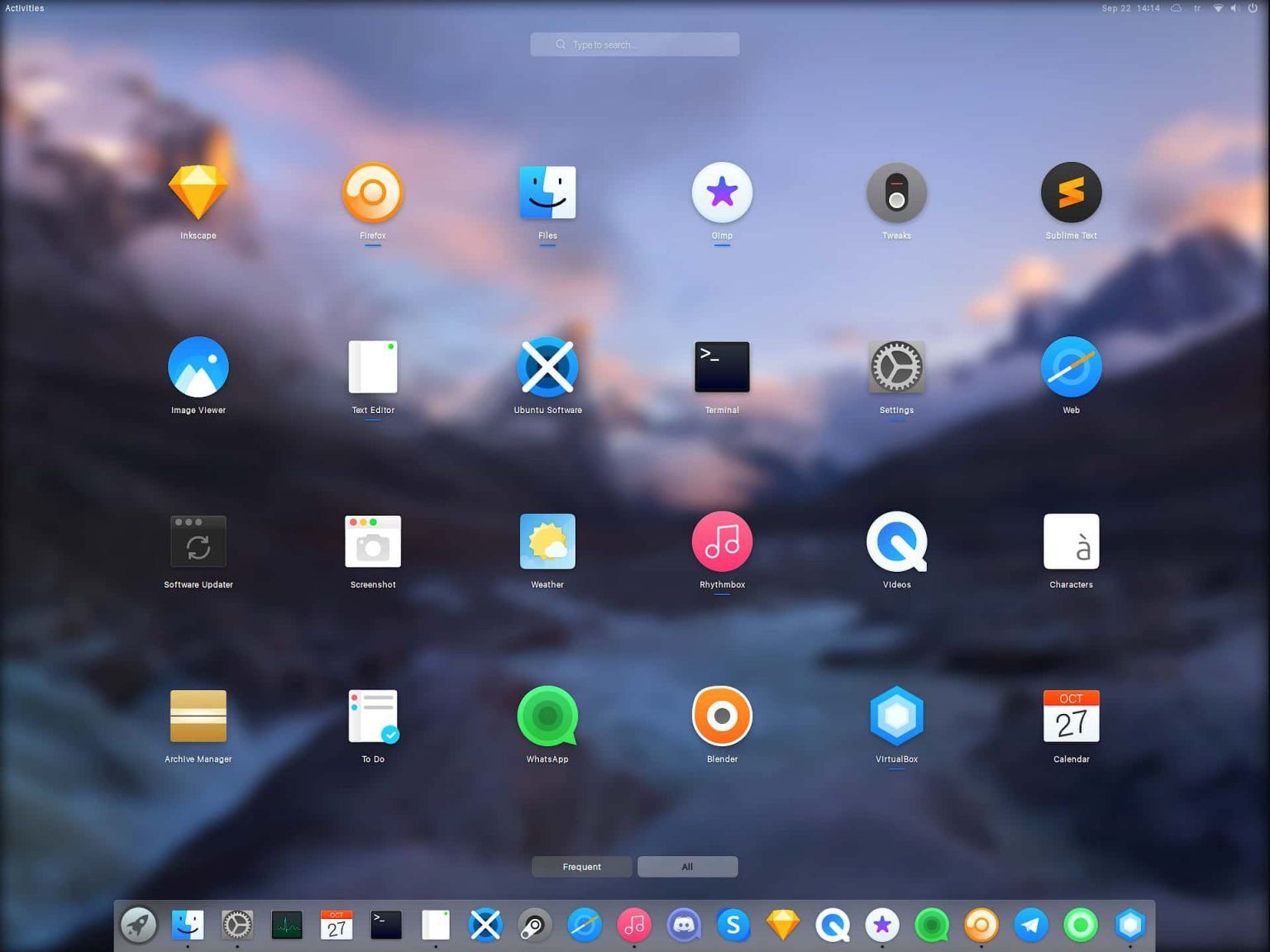
Task: Open the power system menu
Action: 1252,8
